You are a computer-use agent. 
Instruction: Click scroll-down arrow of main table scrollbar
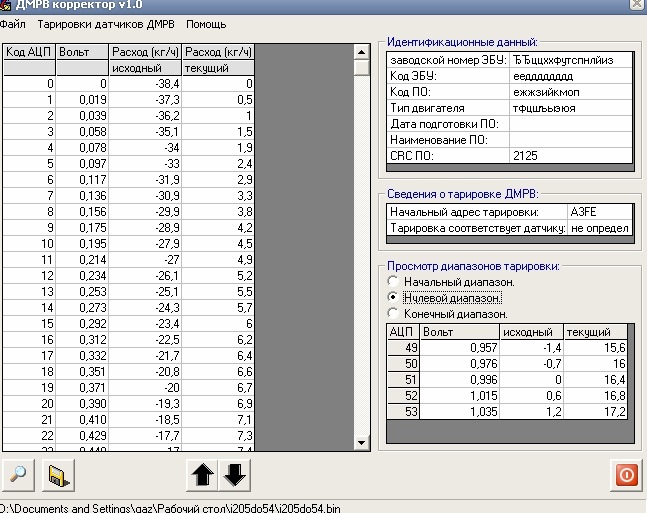pyautogui.click(x=362, y=441)
